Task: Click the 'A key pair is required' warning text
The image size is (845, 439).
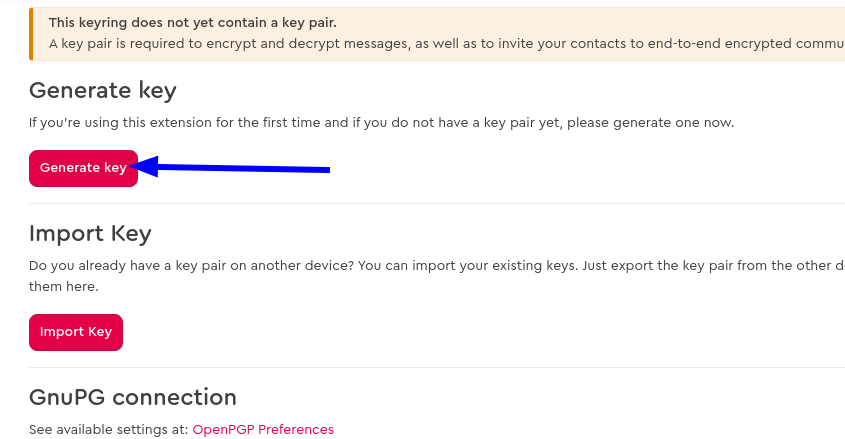Action: pos(447,44)
